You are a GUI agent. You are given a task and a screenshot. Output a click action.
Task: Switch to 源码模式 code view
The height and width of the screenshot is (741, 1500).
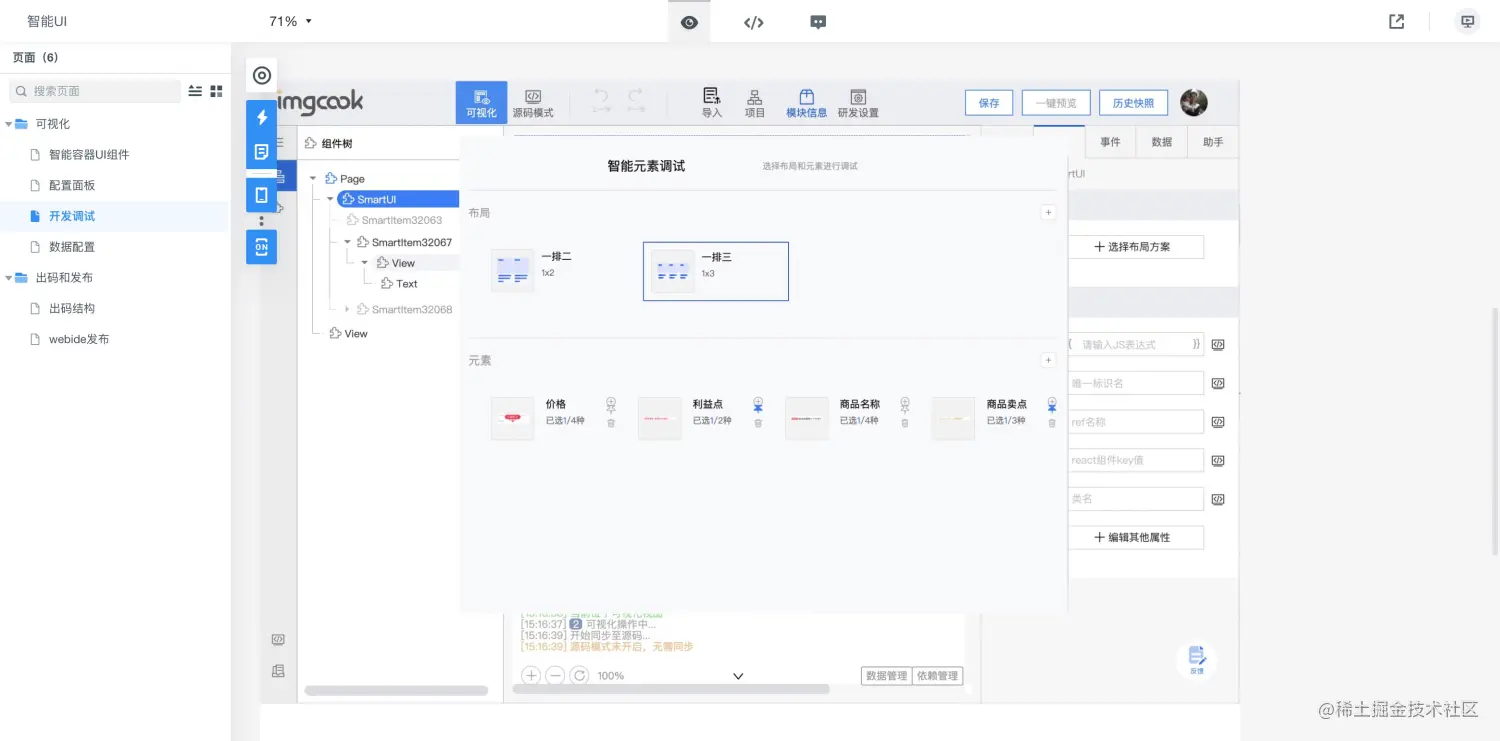tap(533, 101)
